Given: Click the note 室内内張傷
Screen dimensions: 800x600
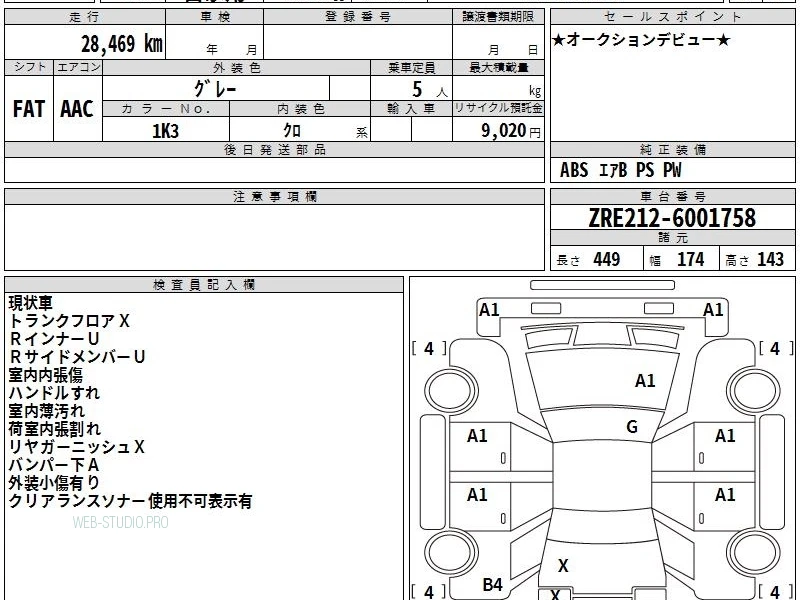Looking at the screenshot, I should coord(45,375).
